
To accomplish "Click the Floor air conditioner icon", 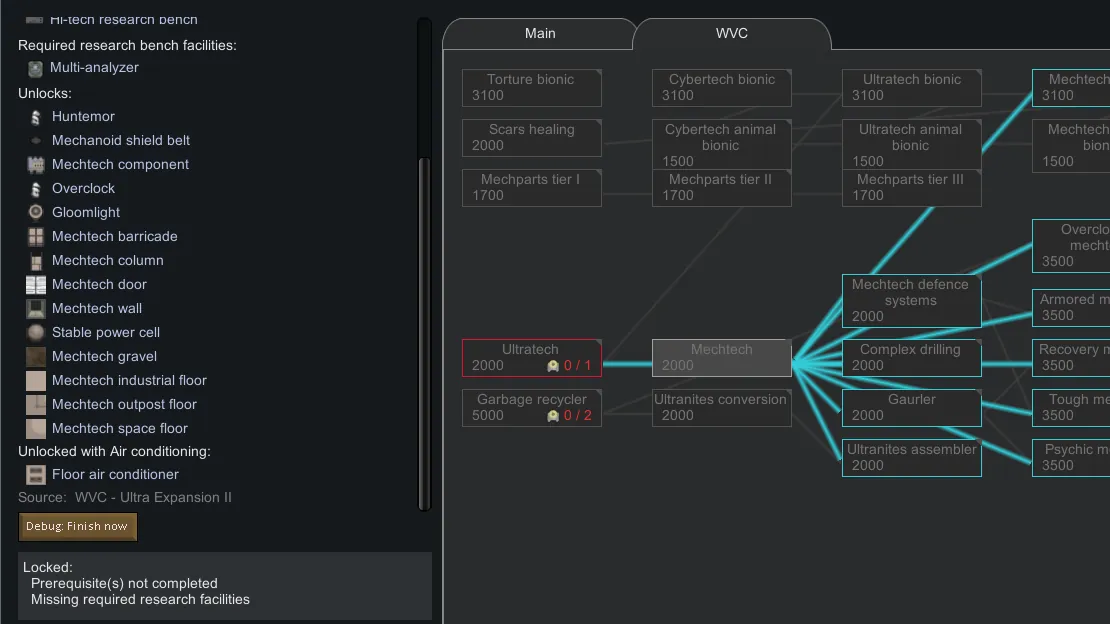I will pyautogui.click(x=36, y=475).
